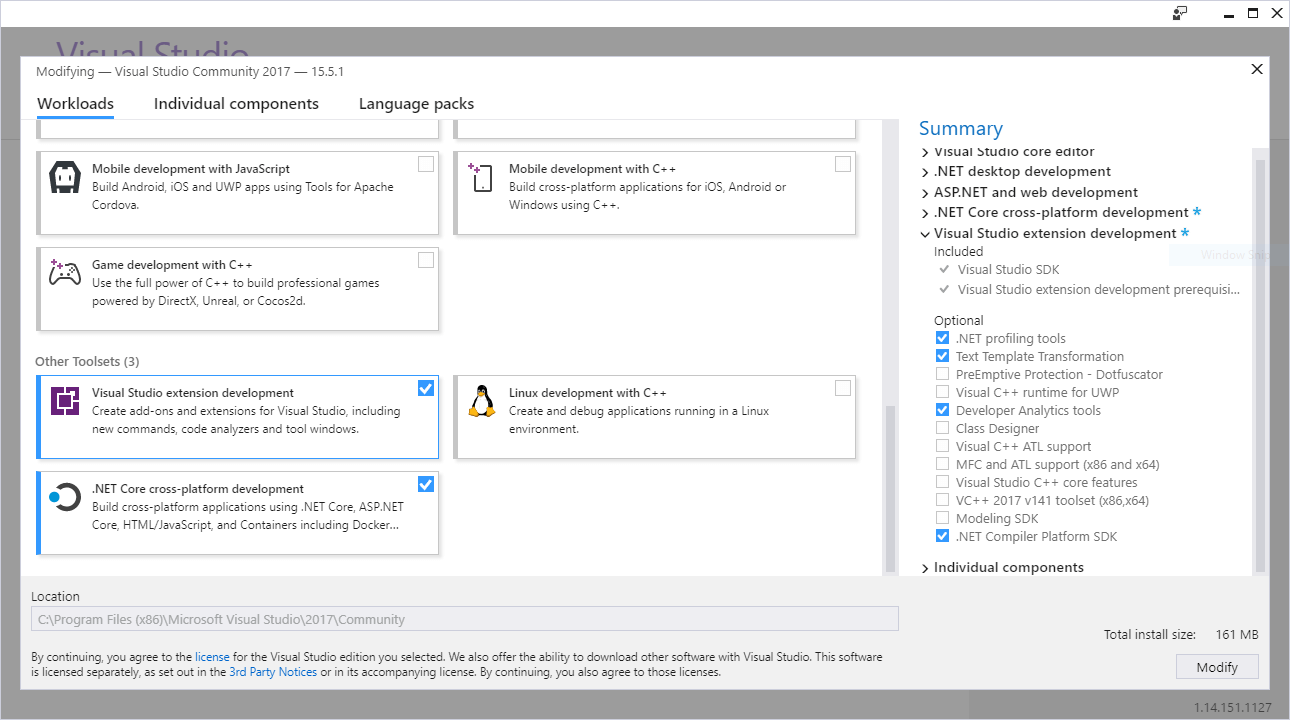The image size is (1290, 720).
Task: Uncheck .NET Compiler Platform SDK
Action: pos(942,536)
